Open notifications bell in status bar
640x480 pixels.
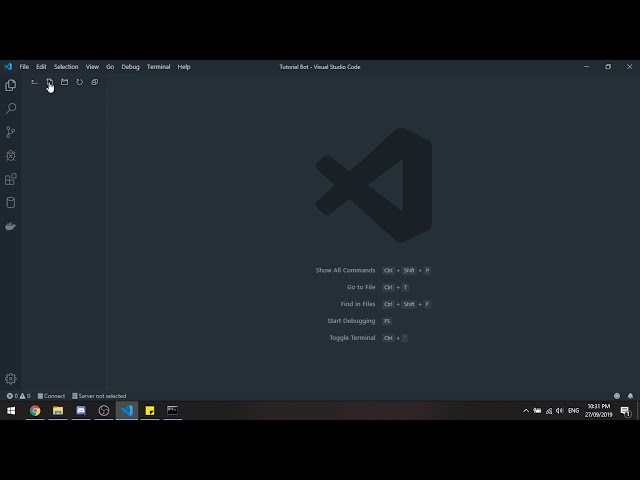coord(630,396)
